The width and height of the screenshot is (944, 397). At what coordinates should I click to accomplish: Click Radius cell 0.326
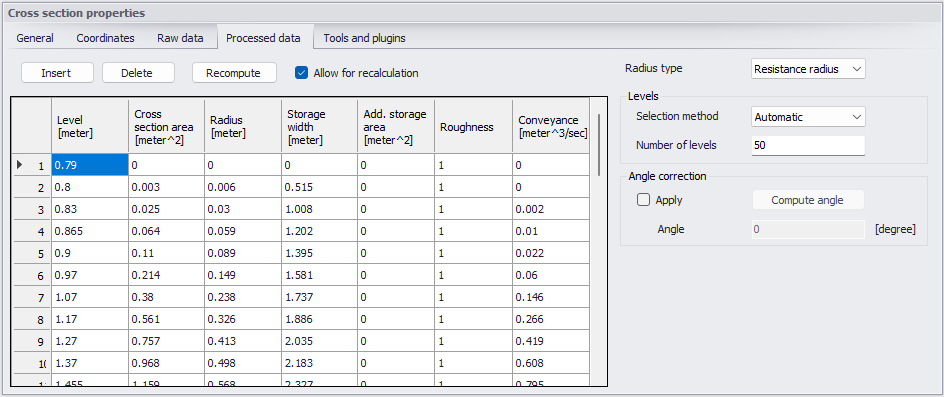click(243, 319)
